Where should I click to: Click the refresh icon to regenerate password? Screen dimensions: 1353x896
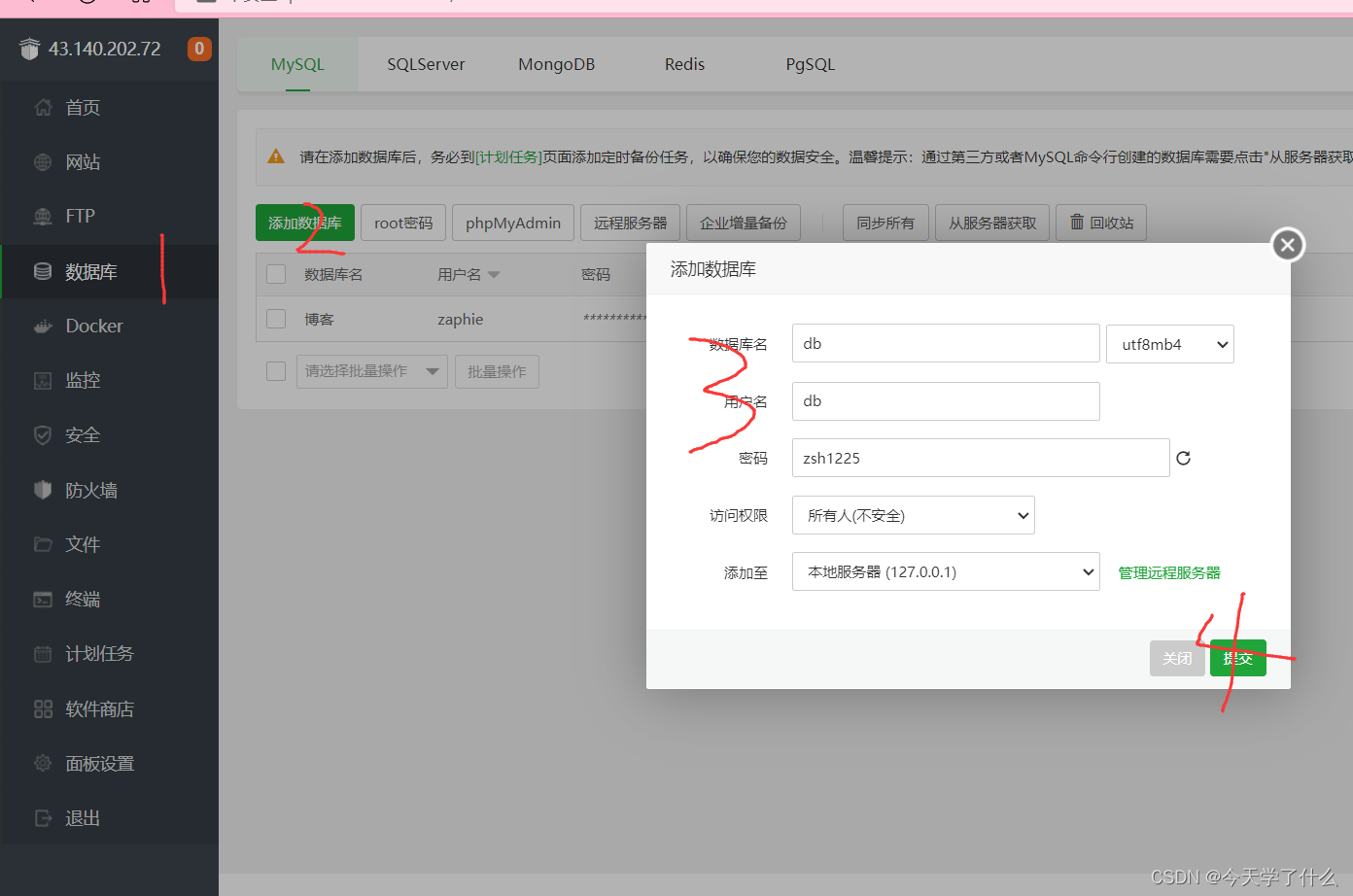coord(1183,458)
